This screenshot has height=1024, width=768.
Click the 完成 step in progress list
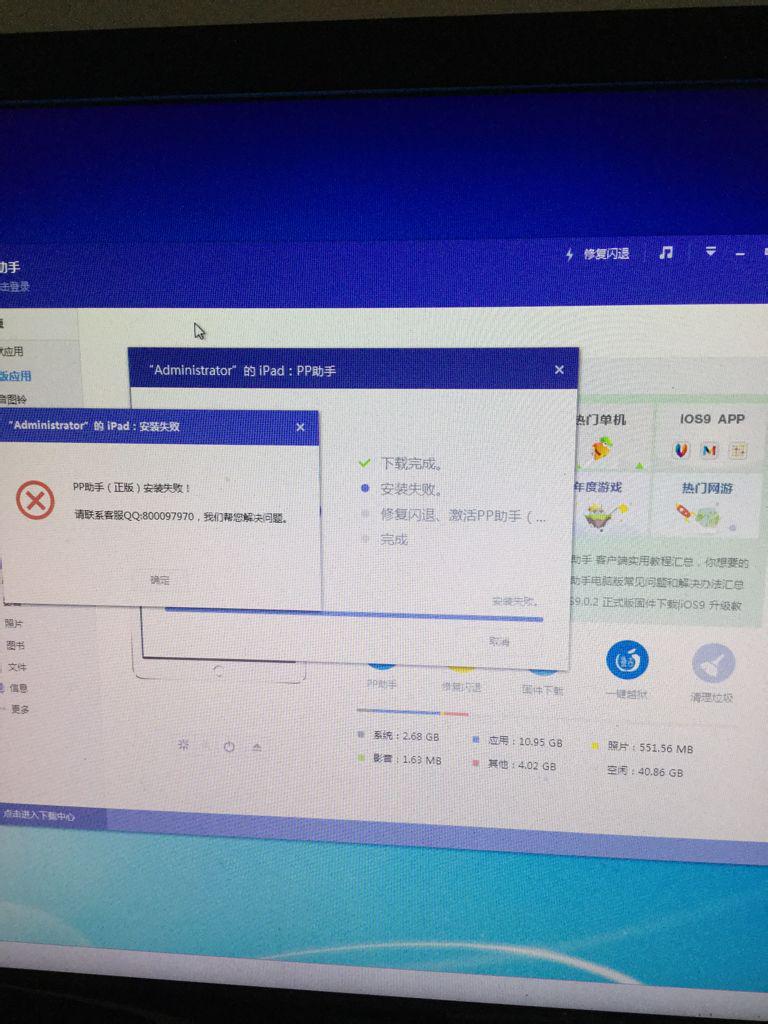pos(394,539)
